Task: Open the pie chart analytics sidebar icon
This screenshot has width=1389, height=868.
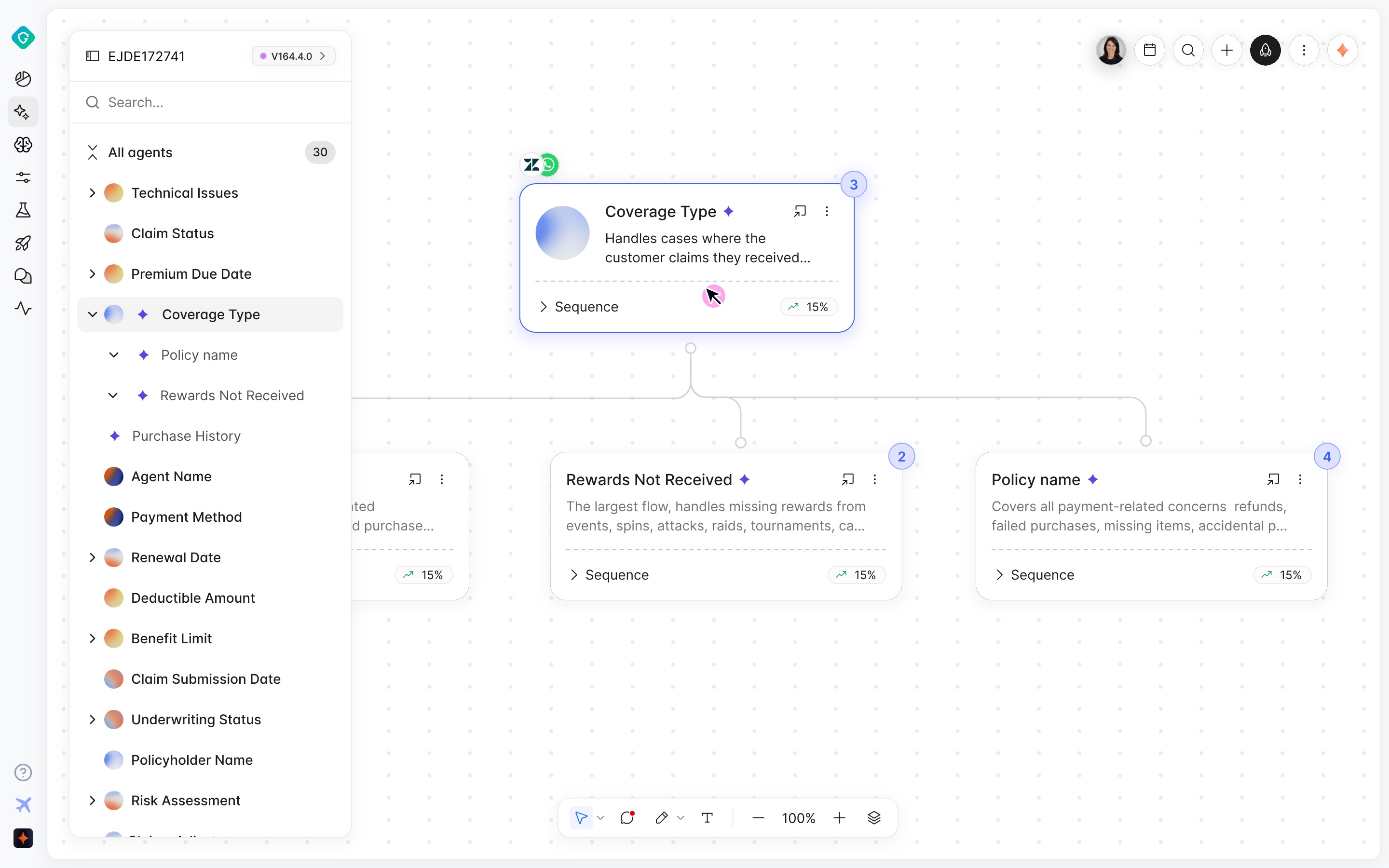Action: point(23,79)
